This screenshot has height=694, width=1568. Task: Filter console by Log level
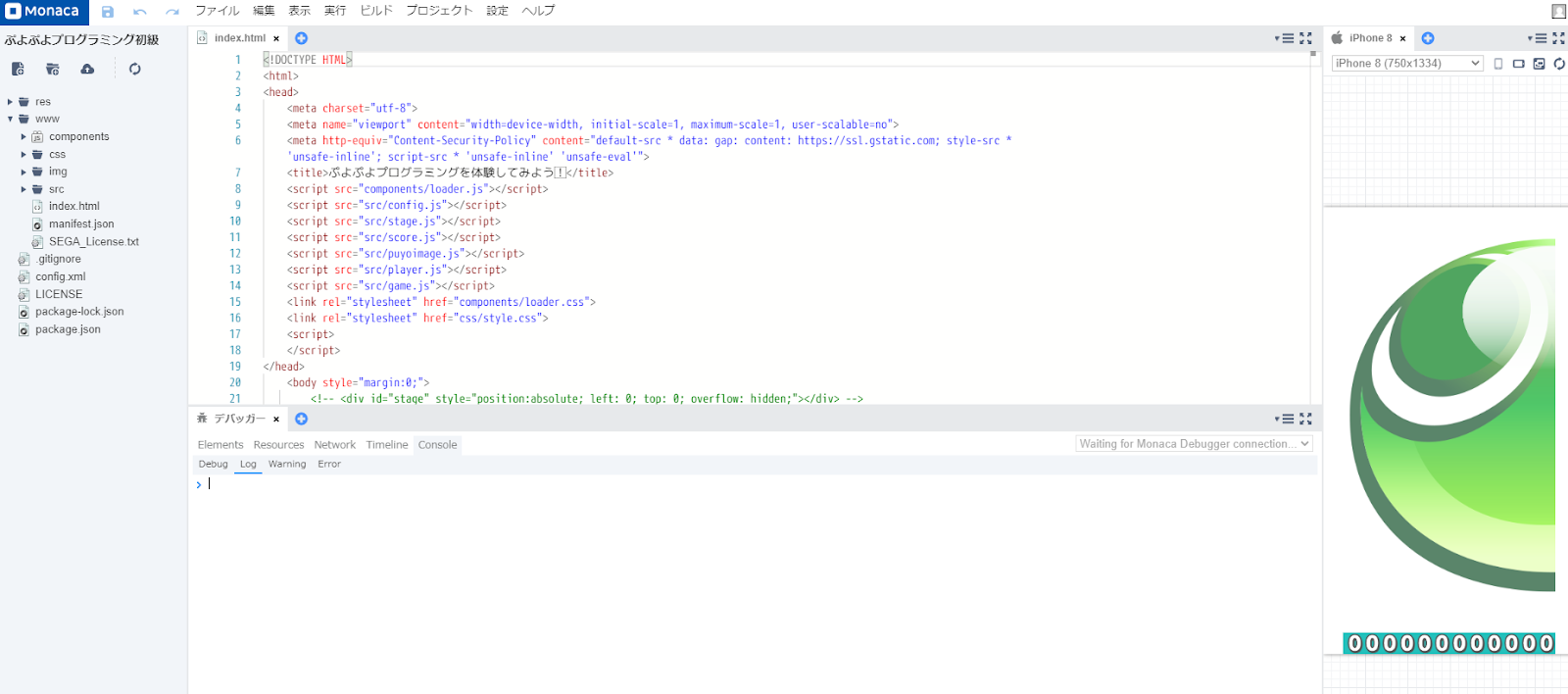(x=248, y=465)
